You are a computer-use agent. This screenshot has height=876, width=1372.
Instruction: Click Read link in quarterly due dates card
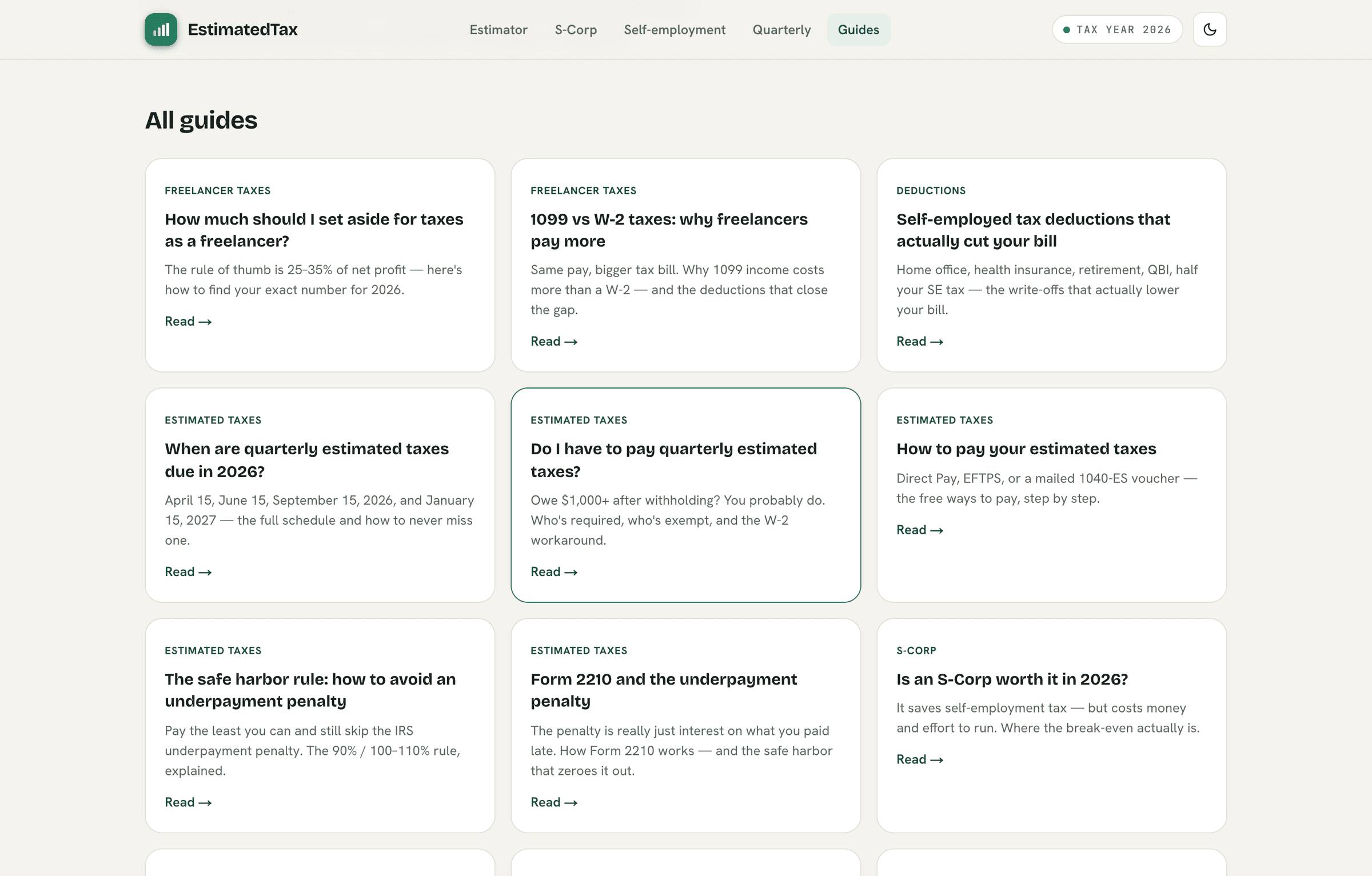[x=188, y=571]
